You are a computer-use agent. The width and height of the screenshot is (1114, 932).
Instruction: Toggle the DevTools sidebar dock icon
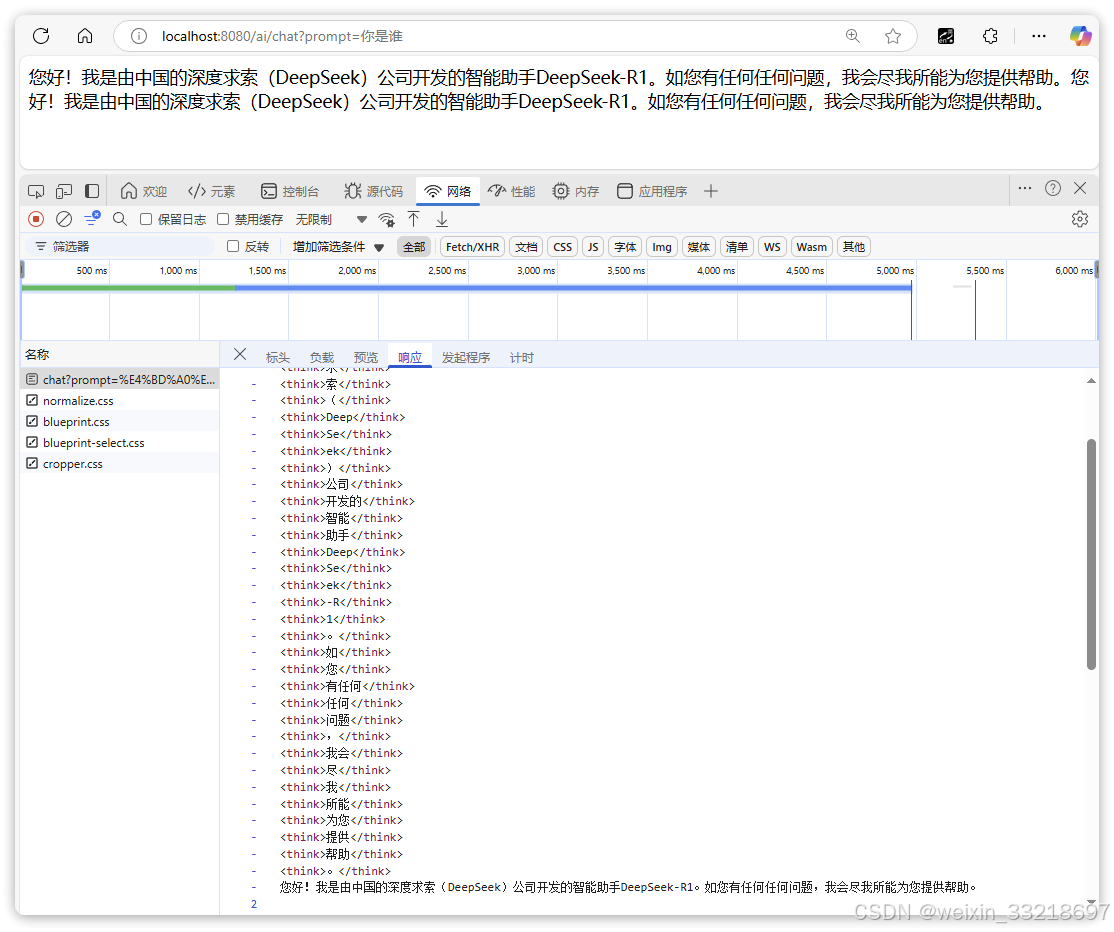[92, 191]
